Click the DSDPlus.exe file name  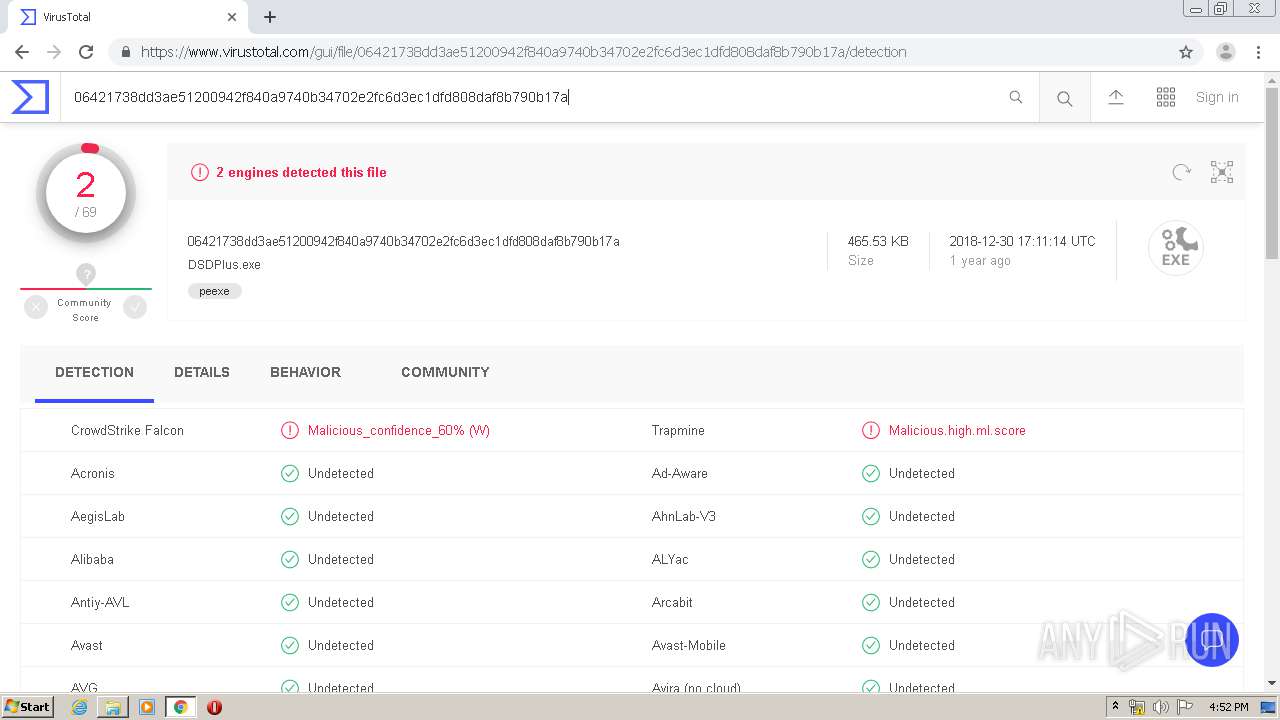(x=224, y=265)
